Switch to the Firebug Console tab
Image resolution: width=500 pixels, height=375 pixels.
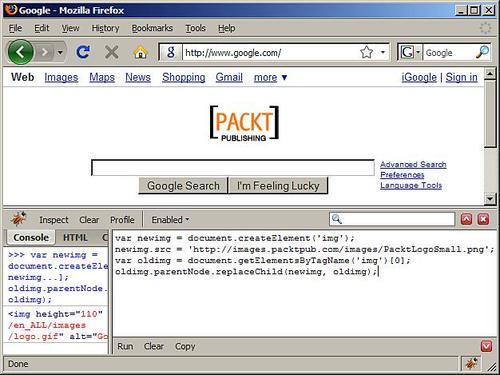[31, 238]
